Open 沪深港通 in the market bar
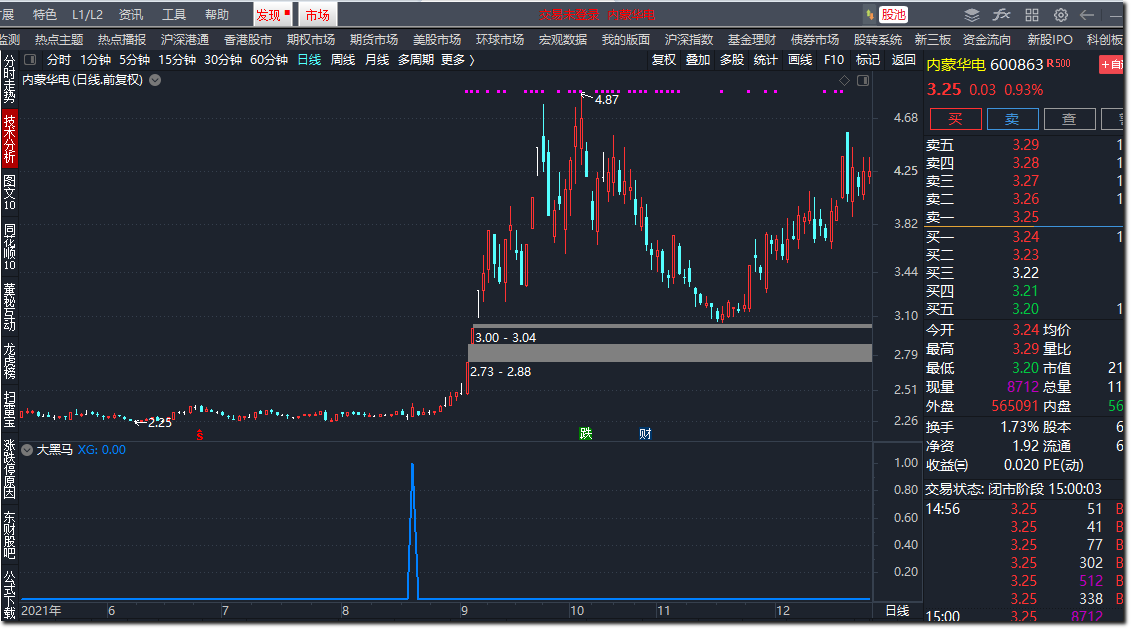 [185, 40]
